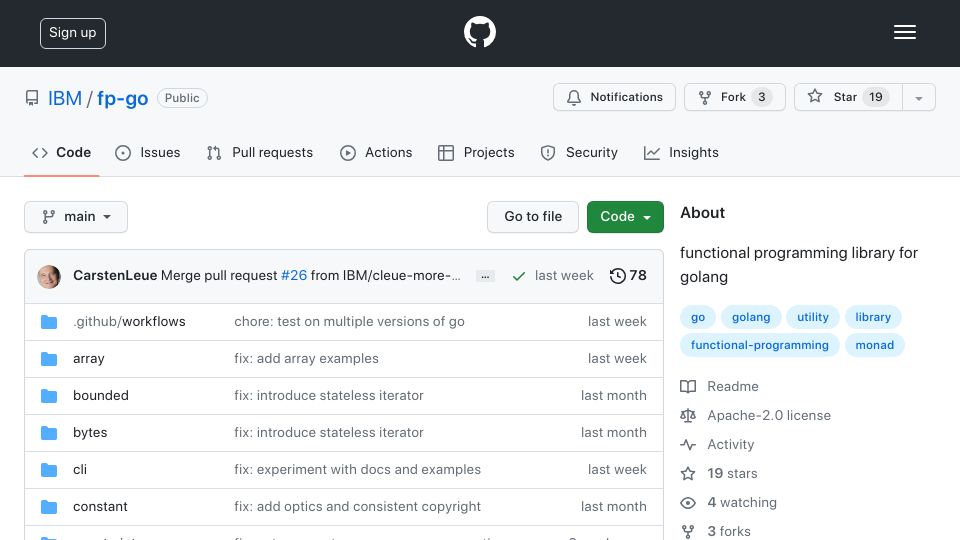
Task: Open the hamburger navigation menu
Action: point(904,32)
